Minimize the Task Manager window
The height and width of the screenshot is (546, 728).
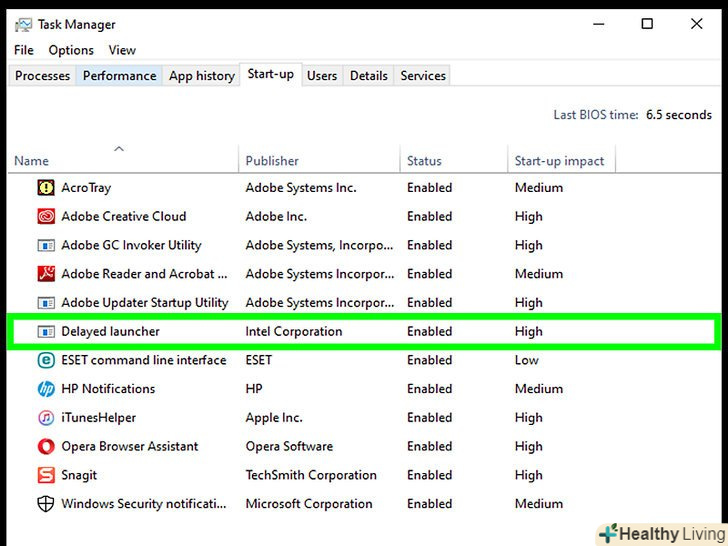coord(599,24)
